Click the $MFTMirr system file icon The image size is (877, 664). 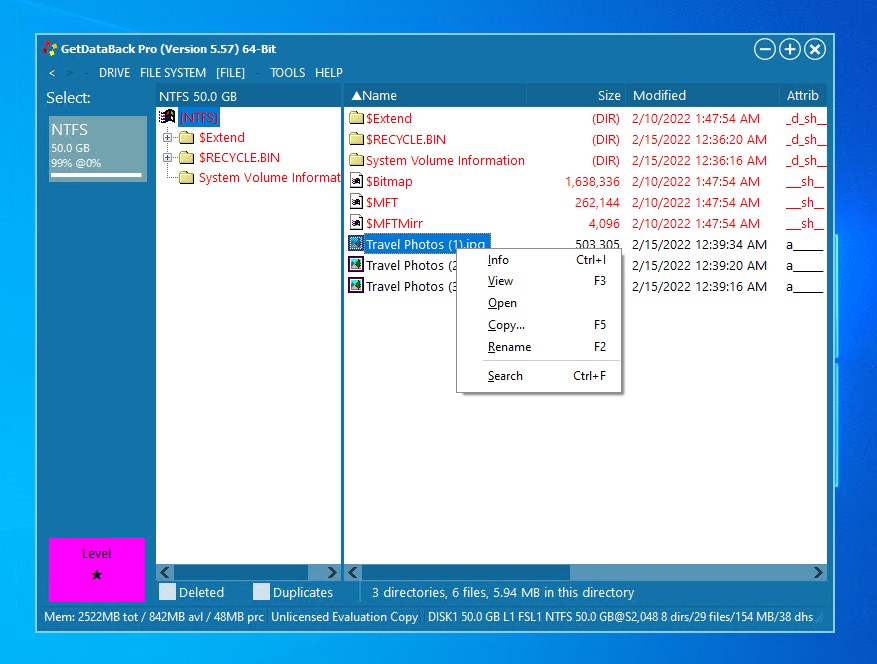coord(356,223)
